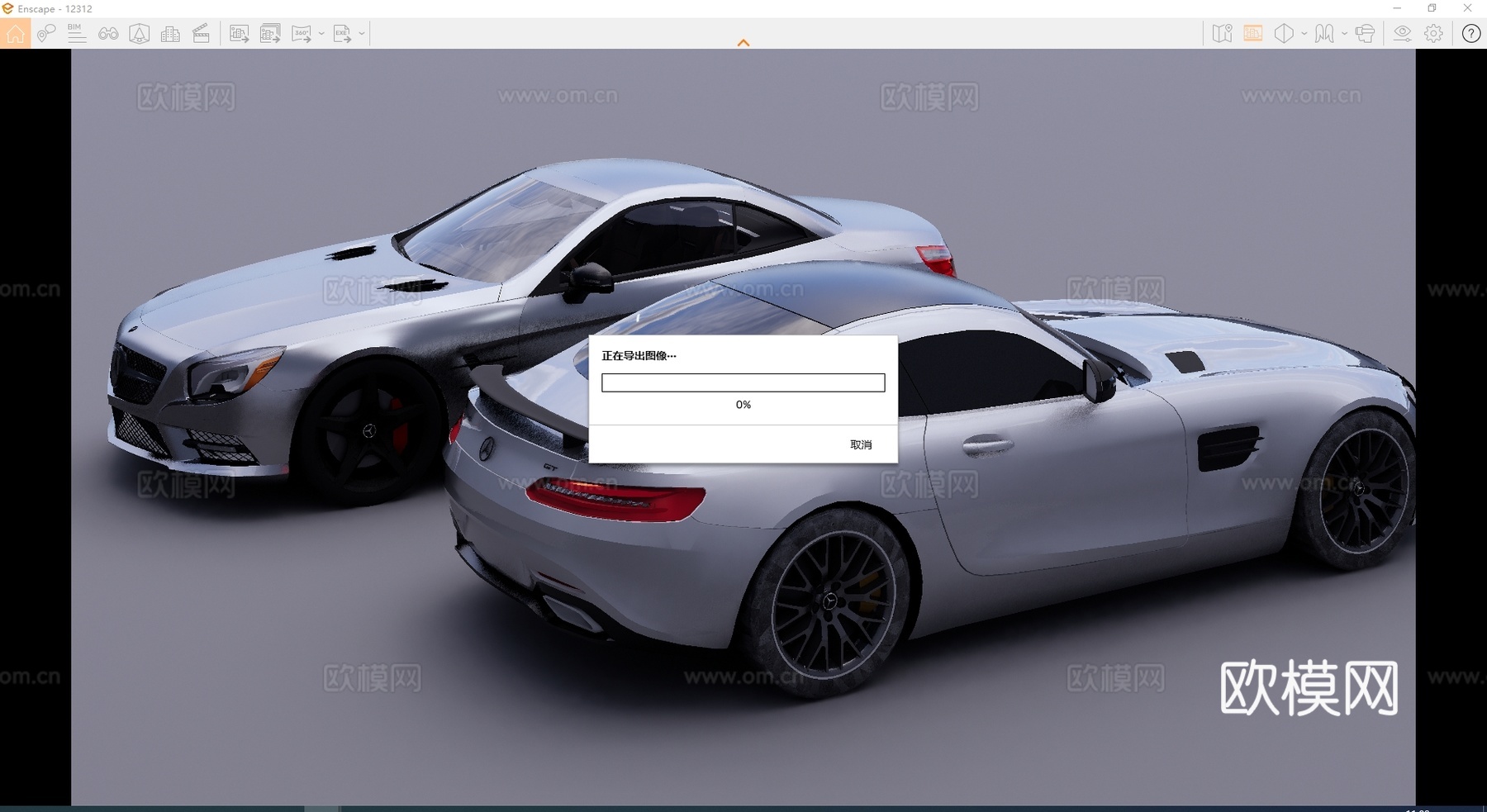Minimize the Enscape window
The height and width of the screenshot is (812, 1487).
(1397, 8)
